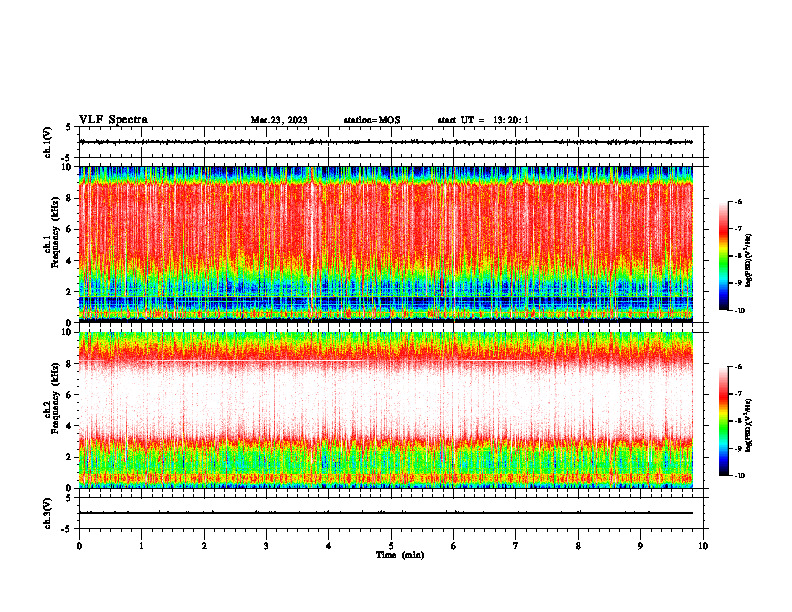Click the ch.2 frequency axis "6" tick label
792x612 pixels.
[x=70, y=395]
